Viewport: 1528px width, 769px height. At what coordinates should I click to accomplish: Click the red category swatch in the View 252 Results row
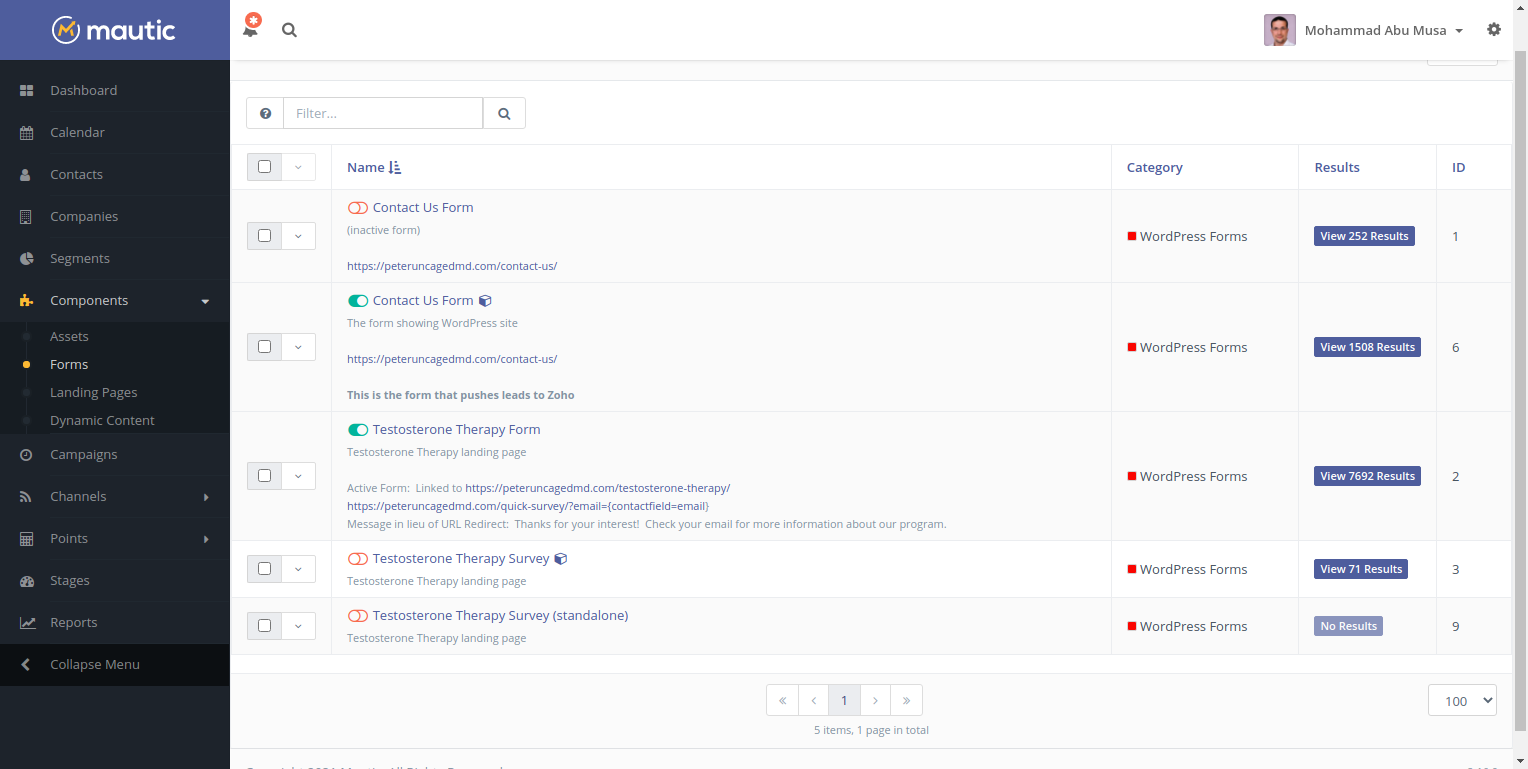pyautogui.click(x=1132, y=236)
